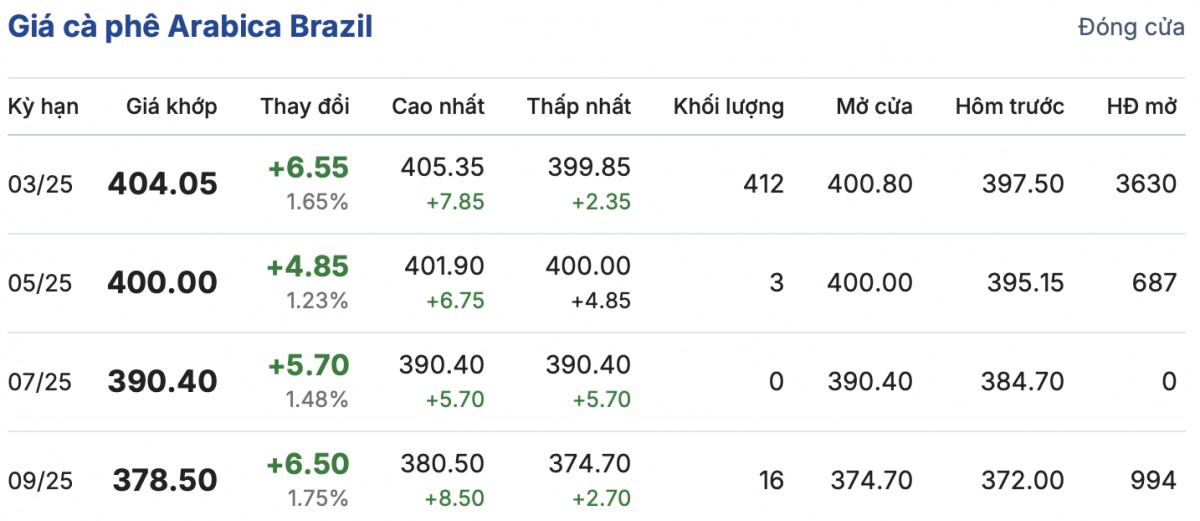Sort by the 'Thay đổi' column header

click(x=305, y=107)
